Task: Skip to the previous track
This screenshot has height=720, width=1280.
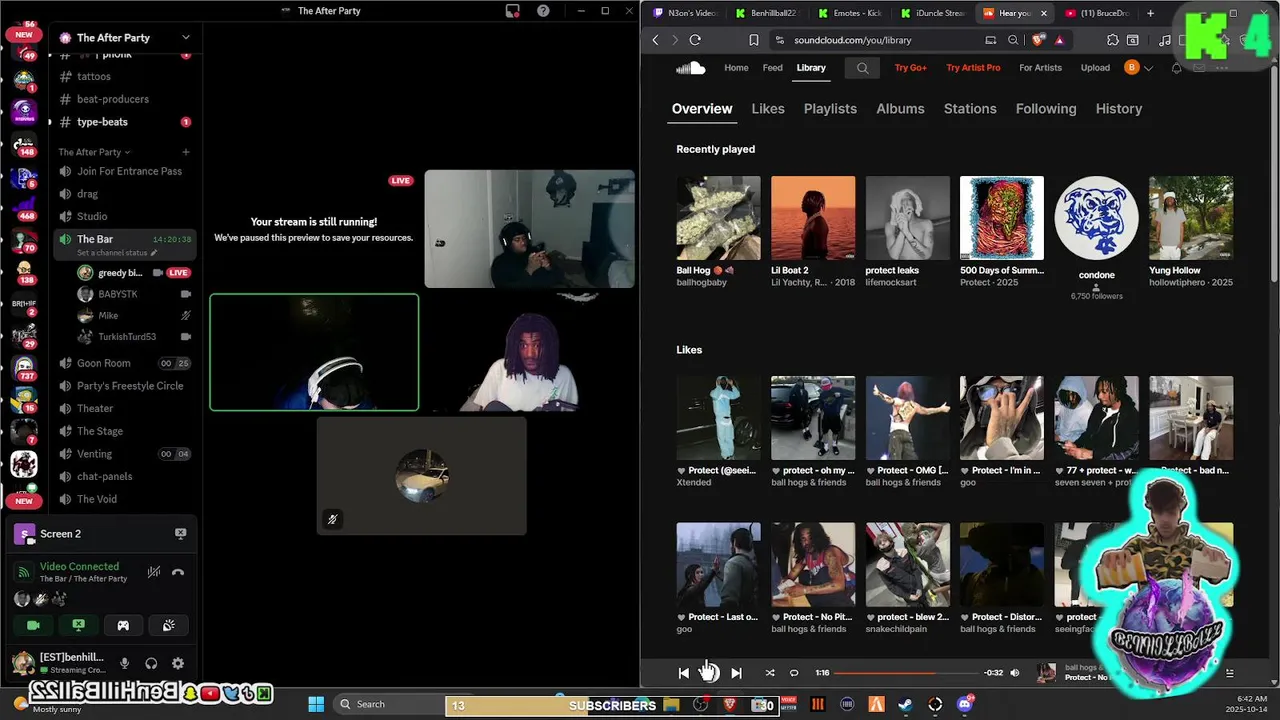Action: 683,673
